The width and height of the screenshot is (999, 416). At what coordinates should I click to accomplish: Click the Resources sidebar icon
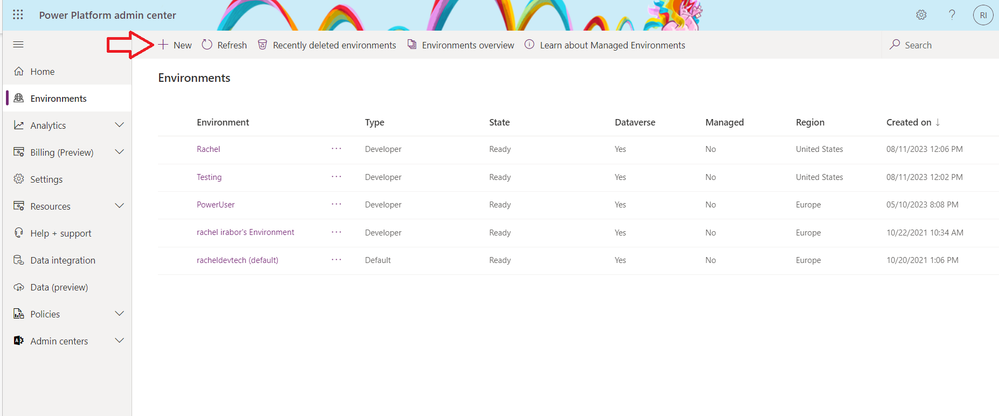point(19,206)
